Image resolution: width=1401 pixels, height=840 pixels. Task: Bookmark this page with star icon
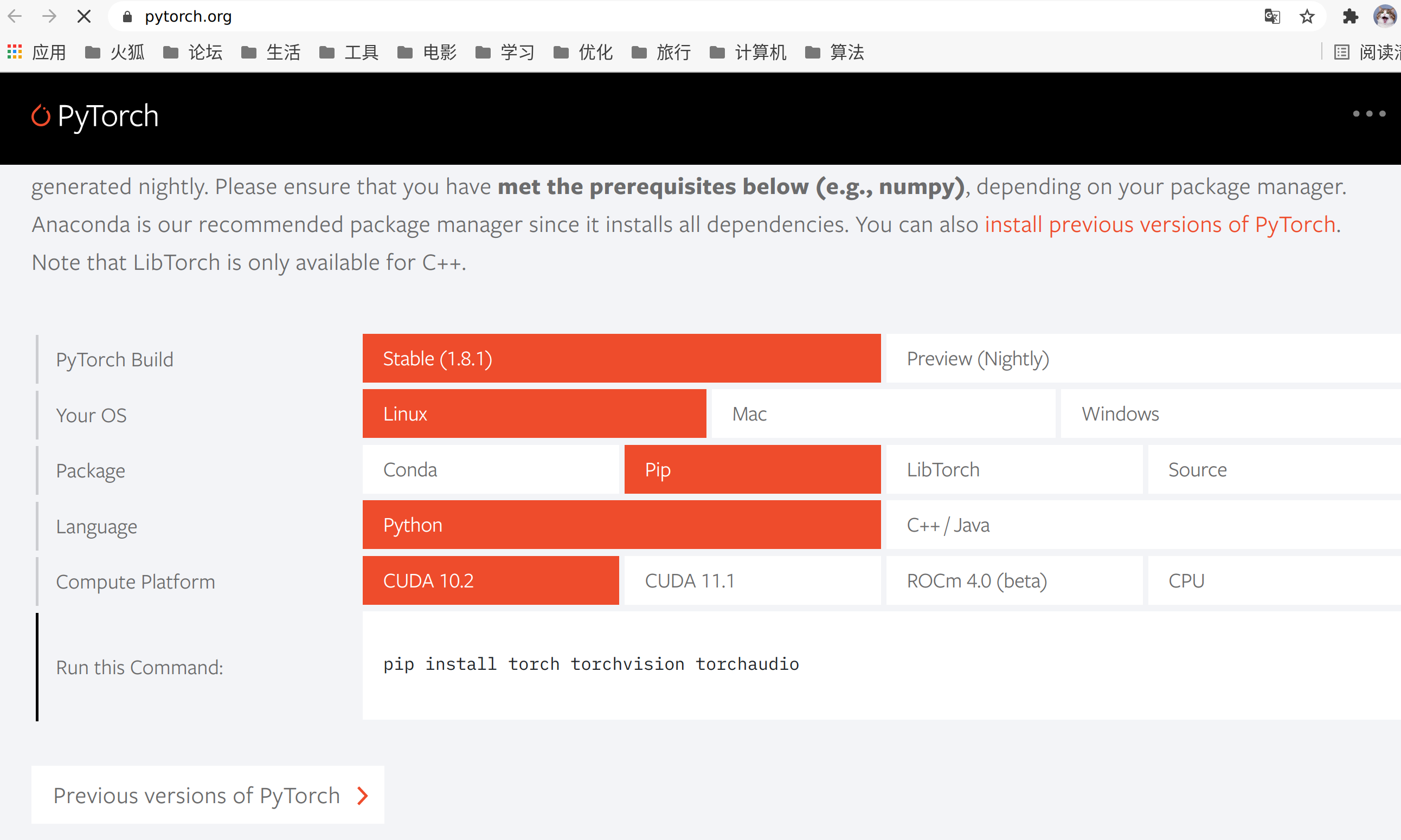point(1307,16)
